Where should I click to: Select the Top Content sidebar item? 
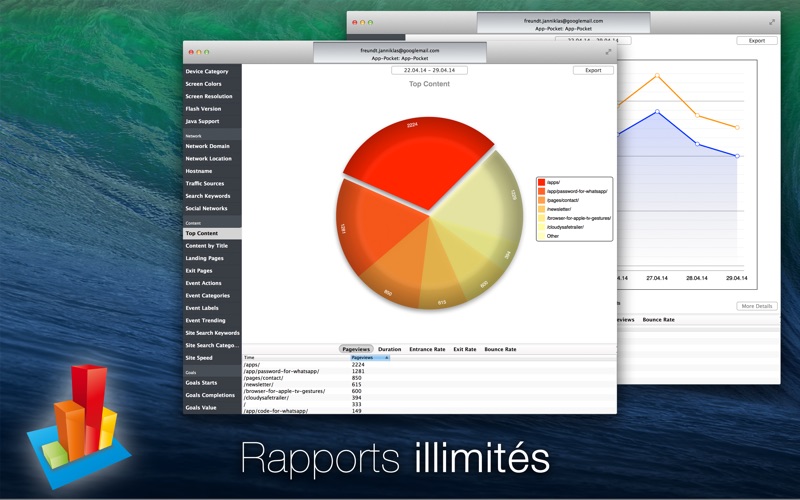(x=212, y=233)
